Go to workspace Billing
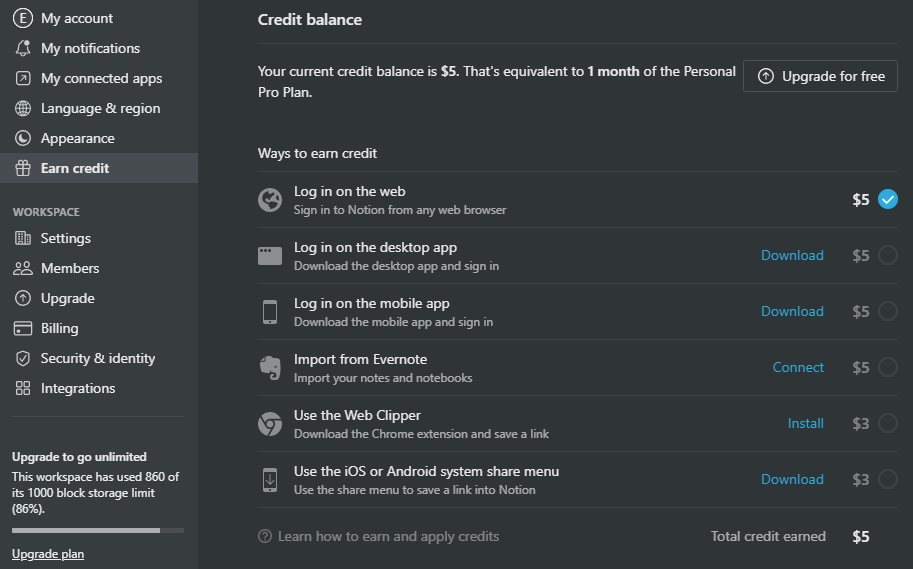The height and width of the screenshot is (569, 913). click(x=59, y=328)
